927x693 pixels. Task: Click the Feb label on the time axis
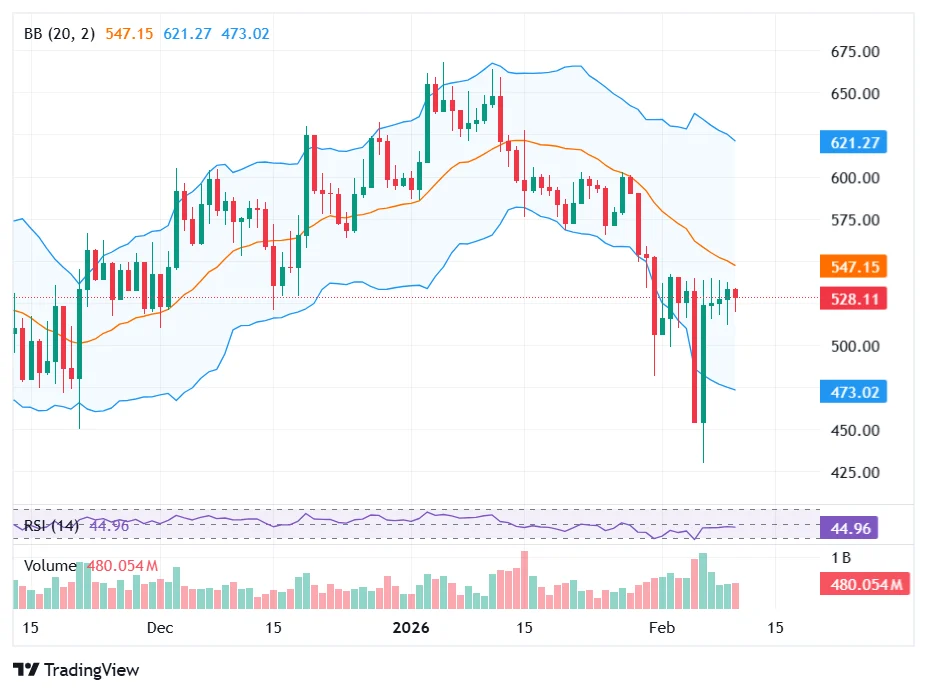(x=661, y=628)
